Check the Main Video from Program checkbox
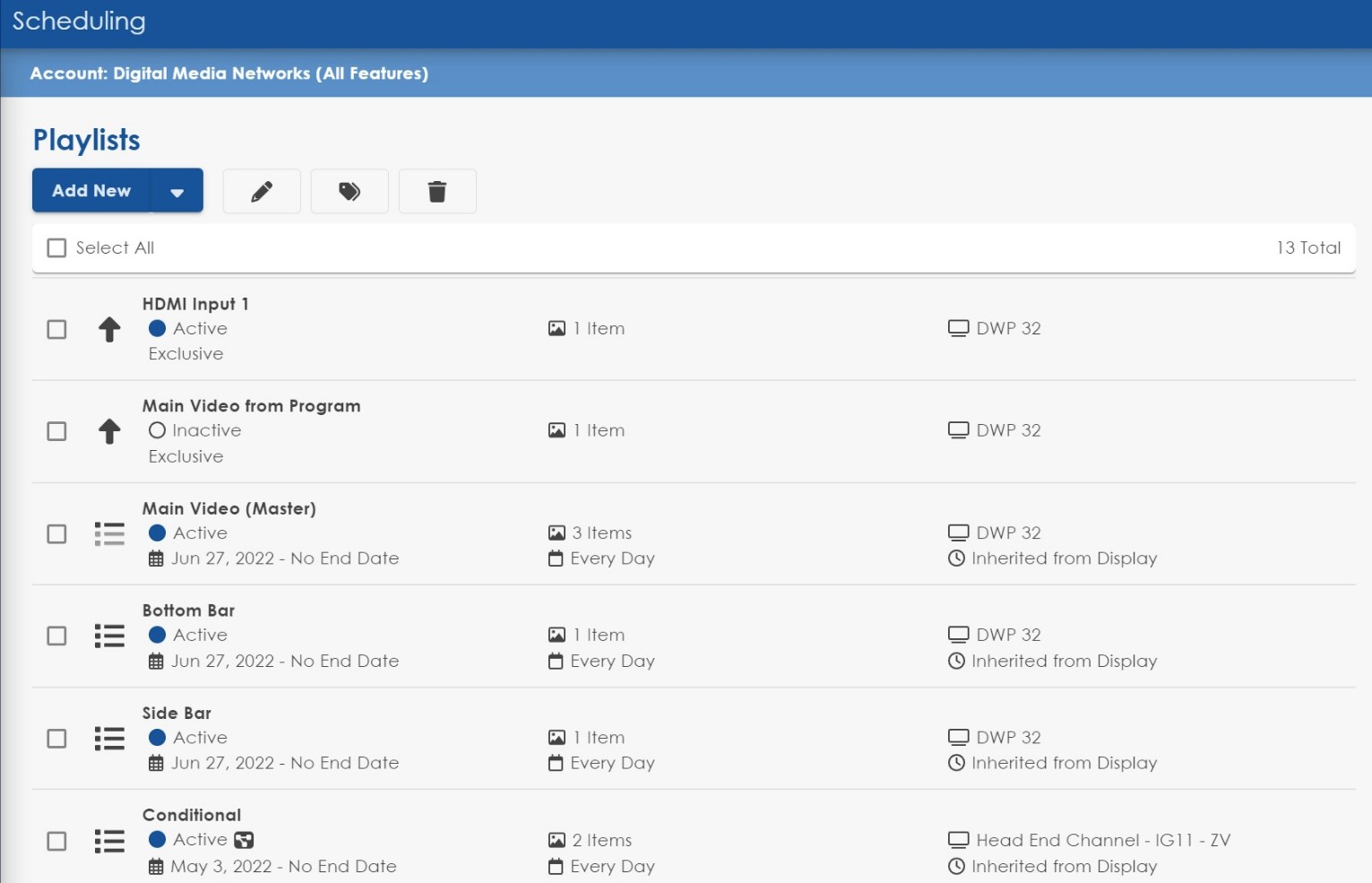Screen dimensions: 1372x883 pyautogui.click(x=56, y=431)
